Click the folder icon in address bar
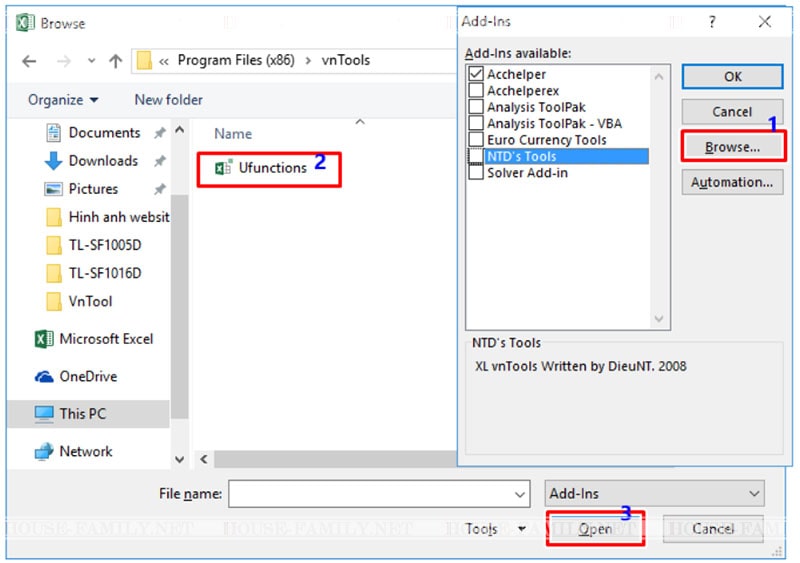Viewport: 800px width, 563px height. (x=144, y=60)
